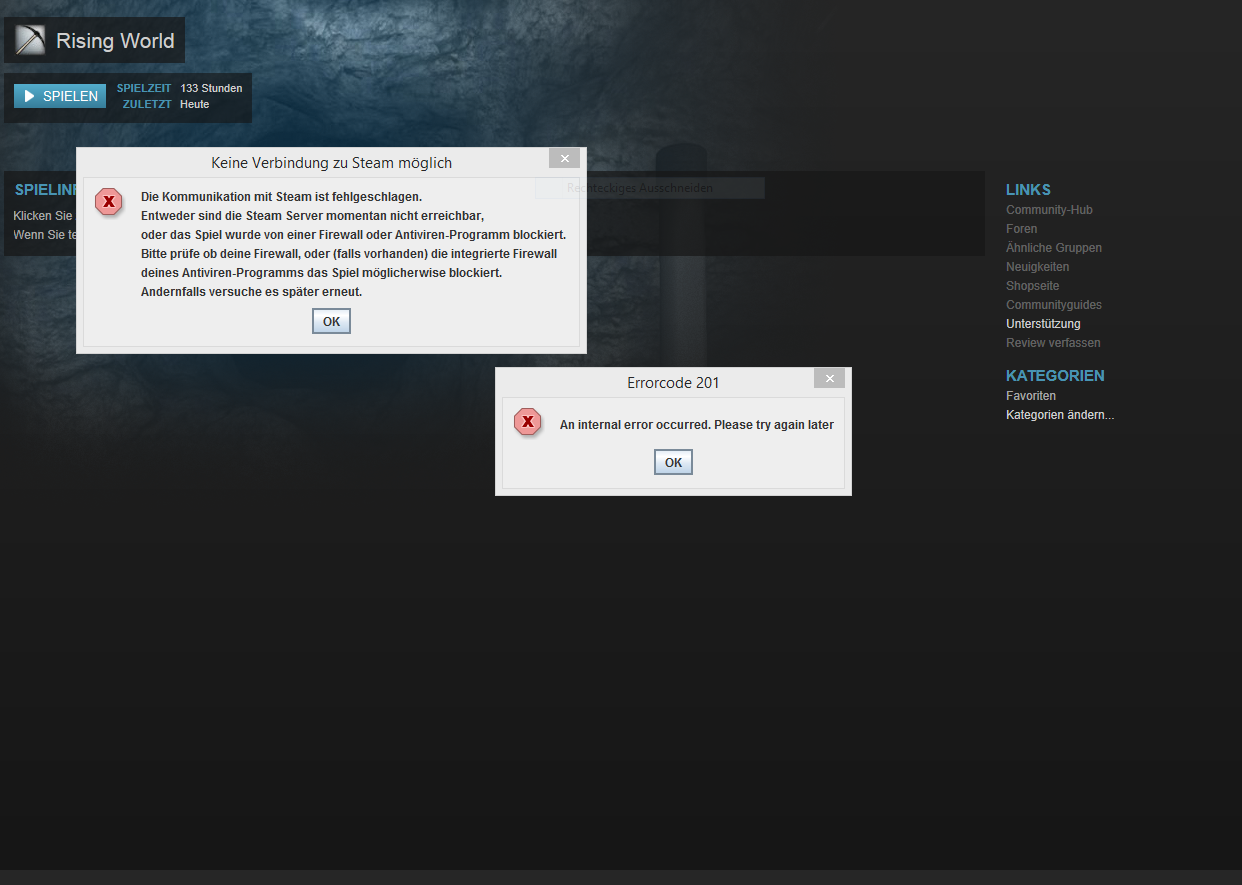Open the Community-Hub link
Viewport: 1242px width, 885px height.
tap(1049, 210)
